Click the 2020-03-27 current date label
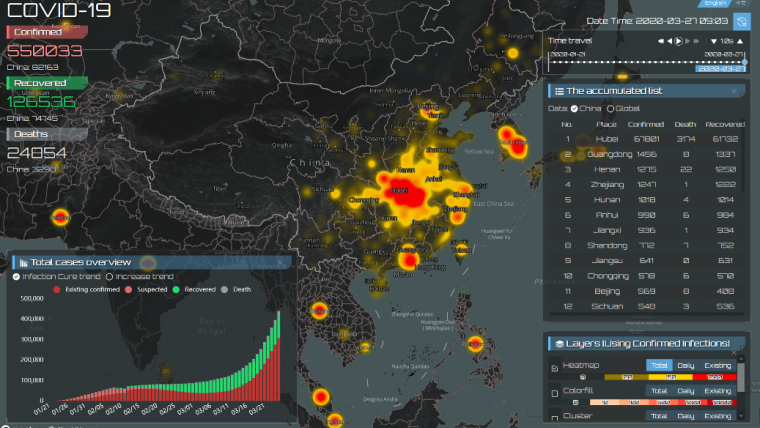This screenshot has width=760, height=428. (x=720, y=69)
